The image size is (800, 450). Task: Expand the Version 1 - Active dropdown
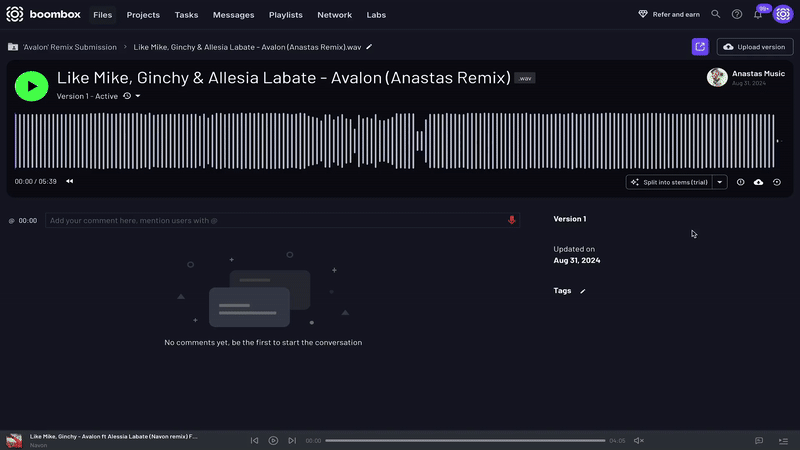pos(138,96)
